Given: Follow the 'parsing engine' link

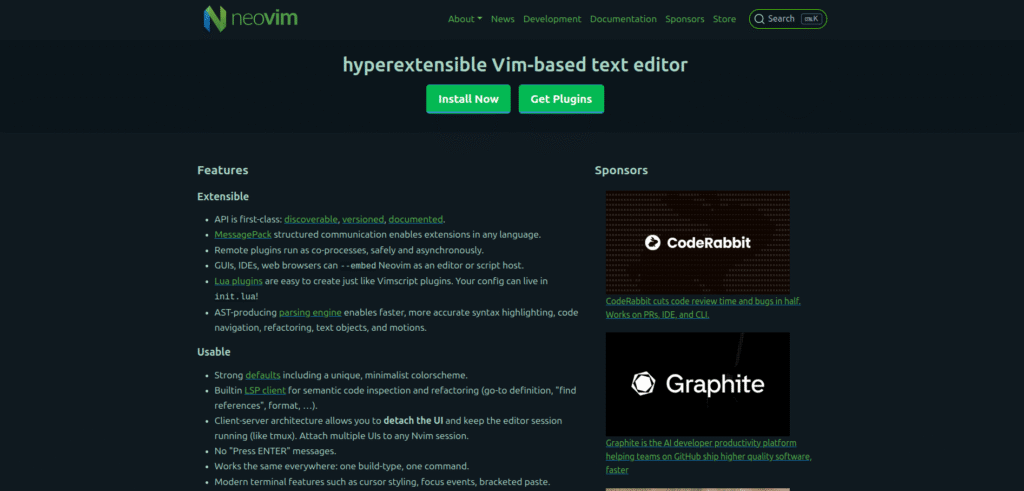Looking at the screenshot, I should click(x=309, y=313).
